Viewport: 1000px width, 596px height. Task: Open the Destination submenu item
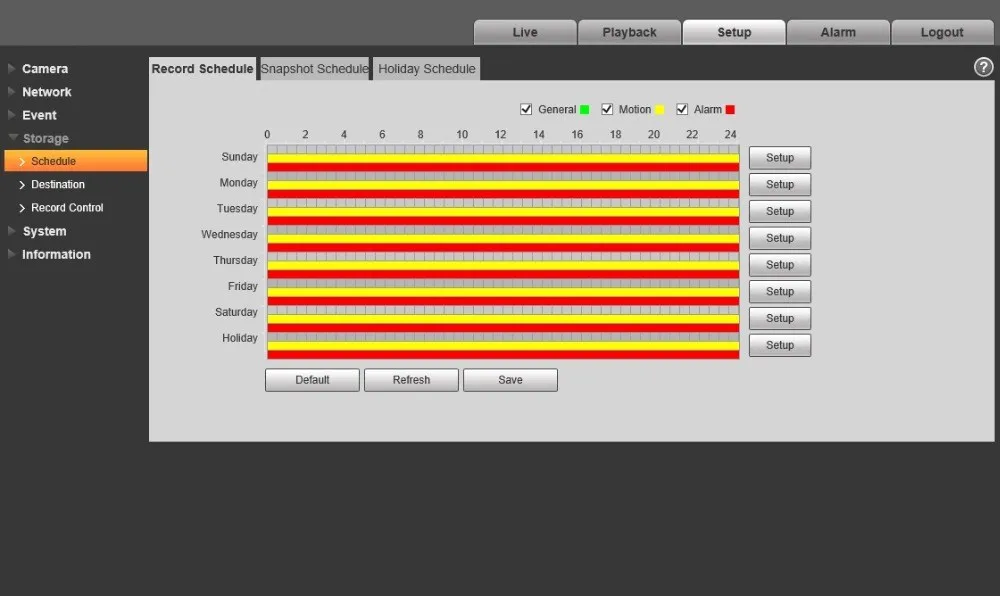(x=57, y=184)
